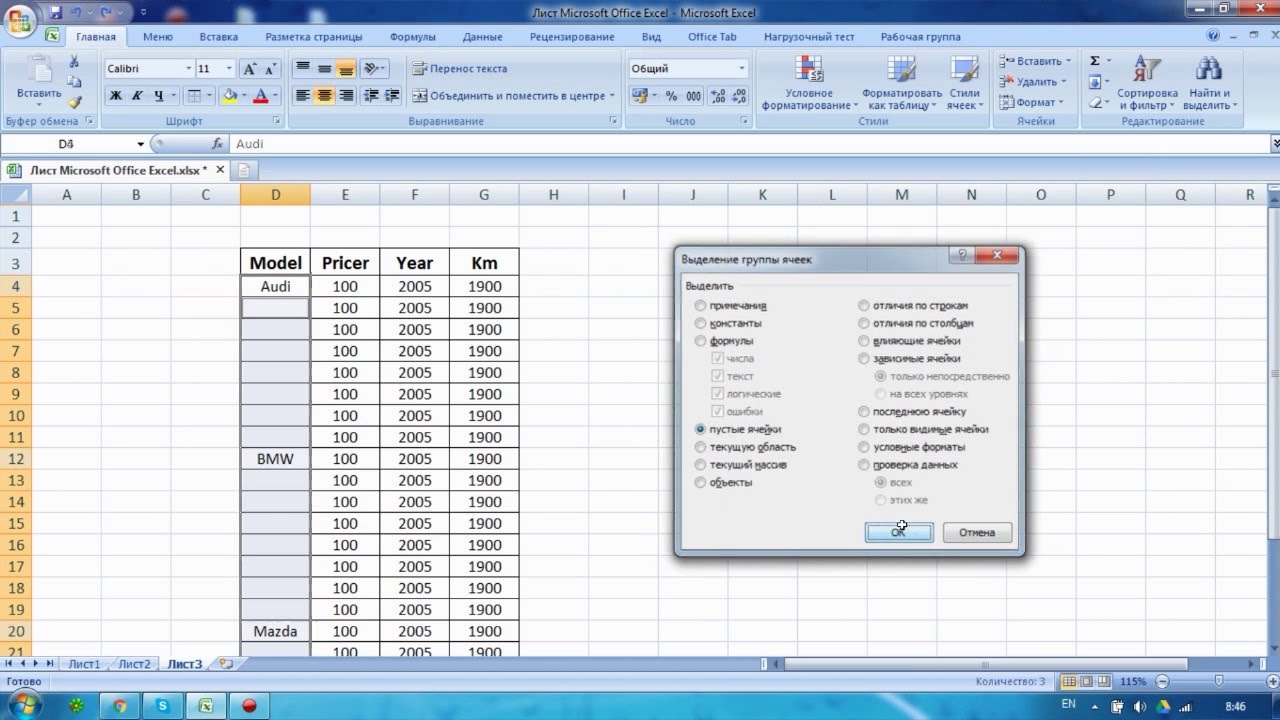Click OK in the cell selection dialog
This screenshot has height=720, width=1280.
coord(899,533)
